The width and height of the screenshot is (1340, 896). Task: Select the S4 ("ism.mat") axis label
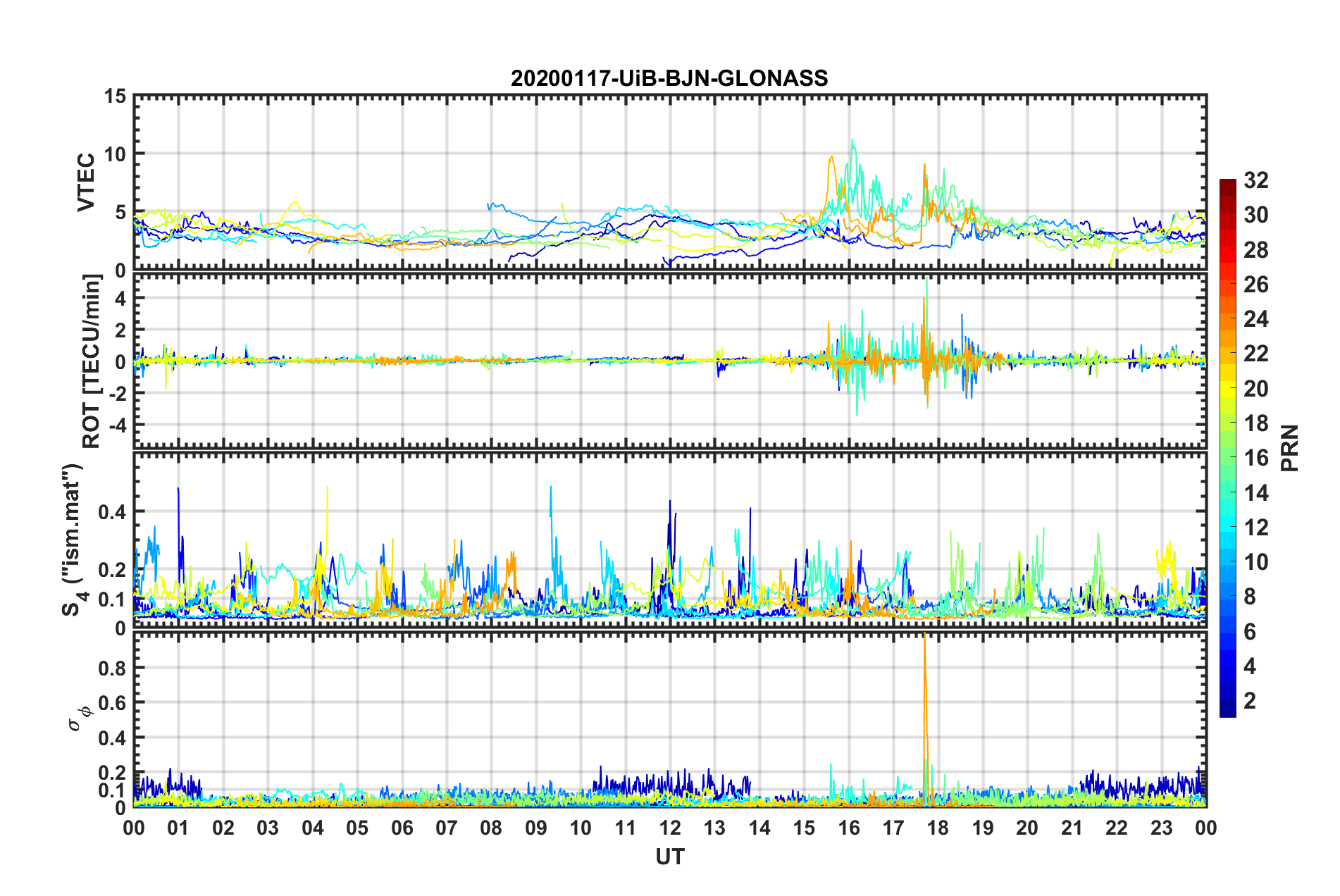point(73,540)
